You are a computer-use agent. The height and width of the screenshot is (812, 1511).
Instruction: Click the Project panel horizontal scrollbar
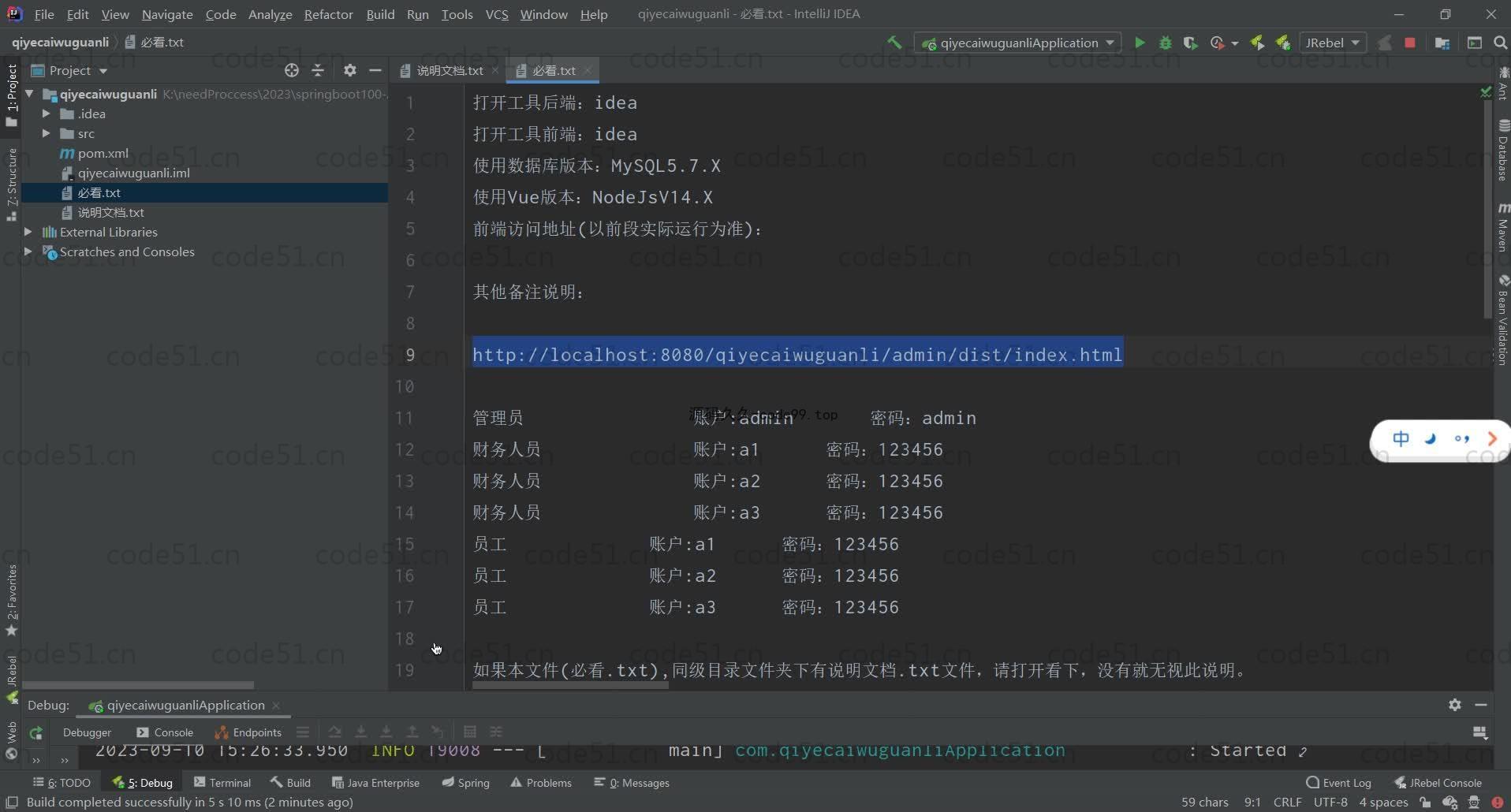click(x=138, y=686)
